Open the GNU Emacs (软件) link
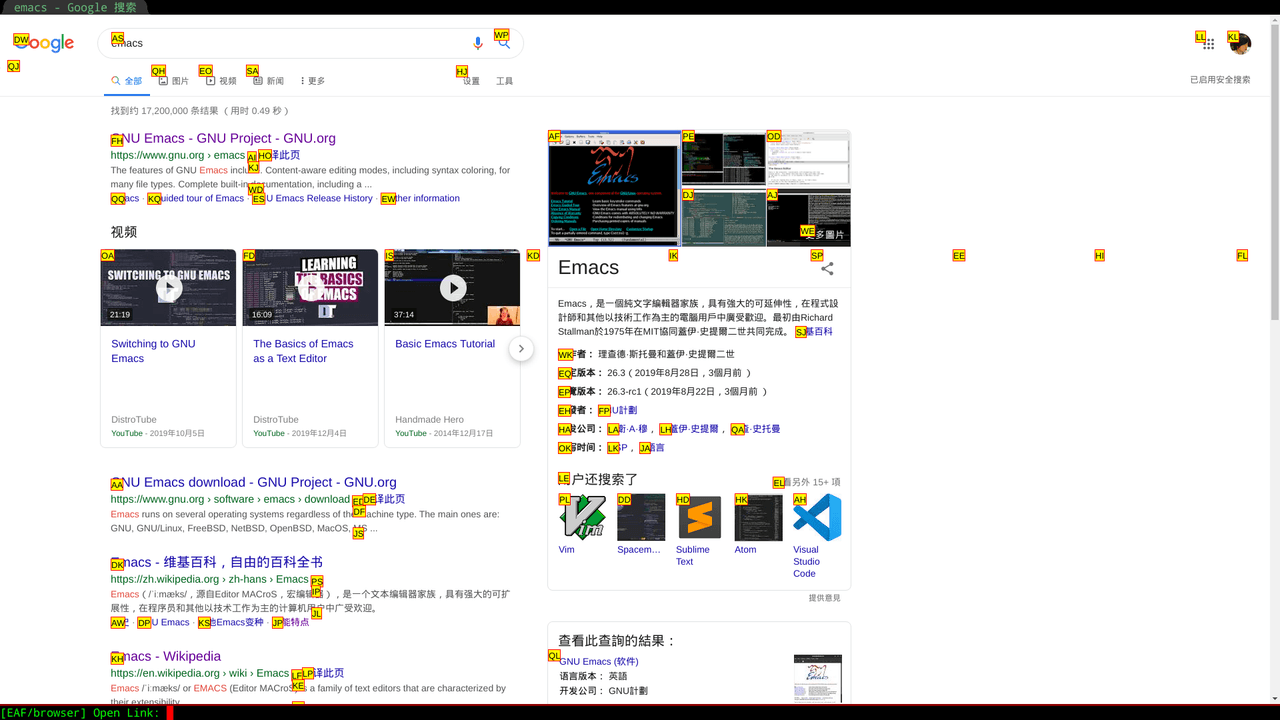1280x720 pixels. (599, 661)
